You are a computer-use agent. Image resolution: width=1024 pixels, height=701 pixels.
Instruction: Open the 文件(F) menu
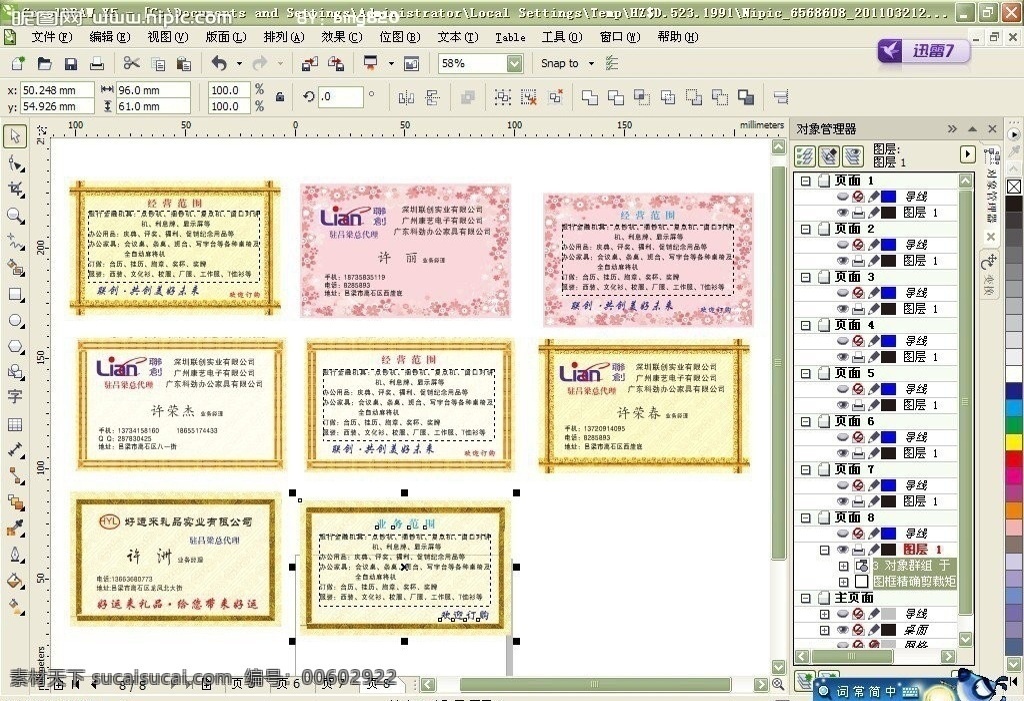coord(51,37)
